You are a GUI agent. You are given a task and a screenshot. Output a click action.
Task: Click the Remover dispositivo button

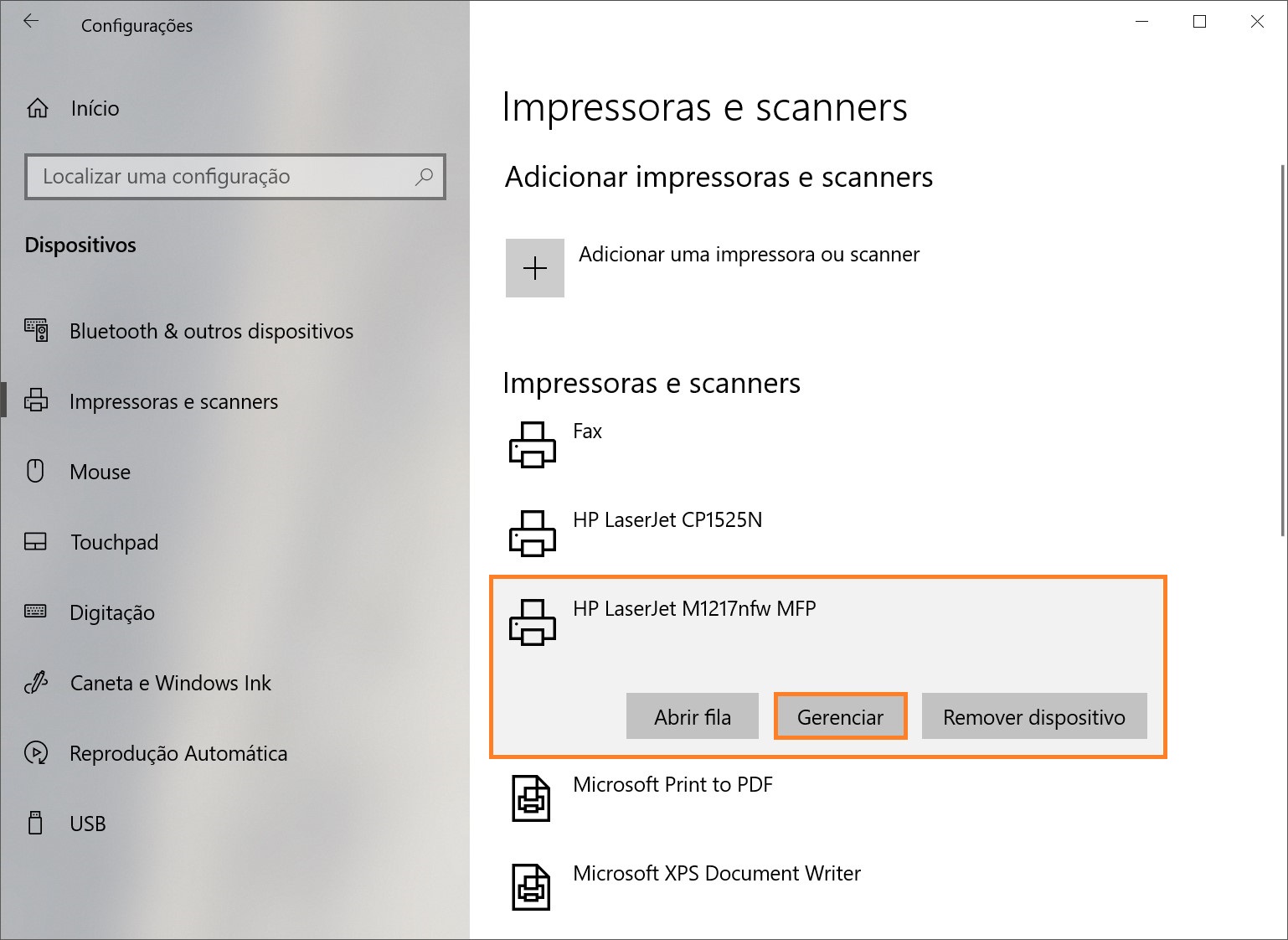click(1034, 716)
